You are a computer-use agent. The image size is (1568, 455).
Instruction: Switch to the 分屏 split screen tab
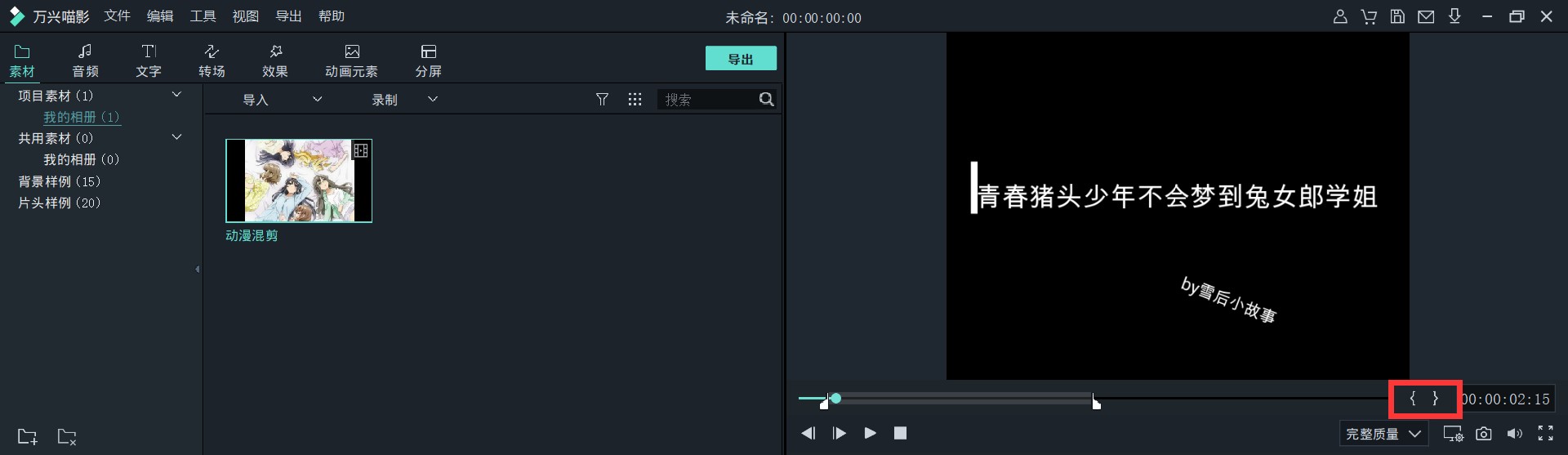[428, 61]
